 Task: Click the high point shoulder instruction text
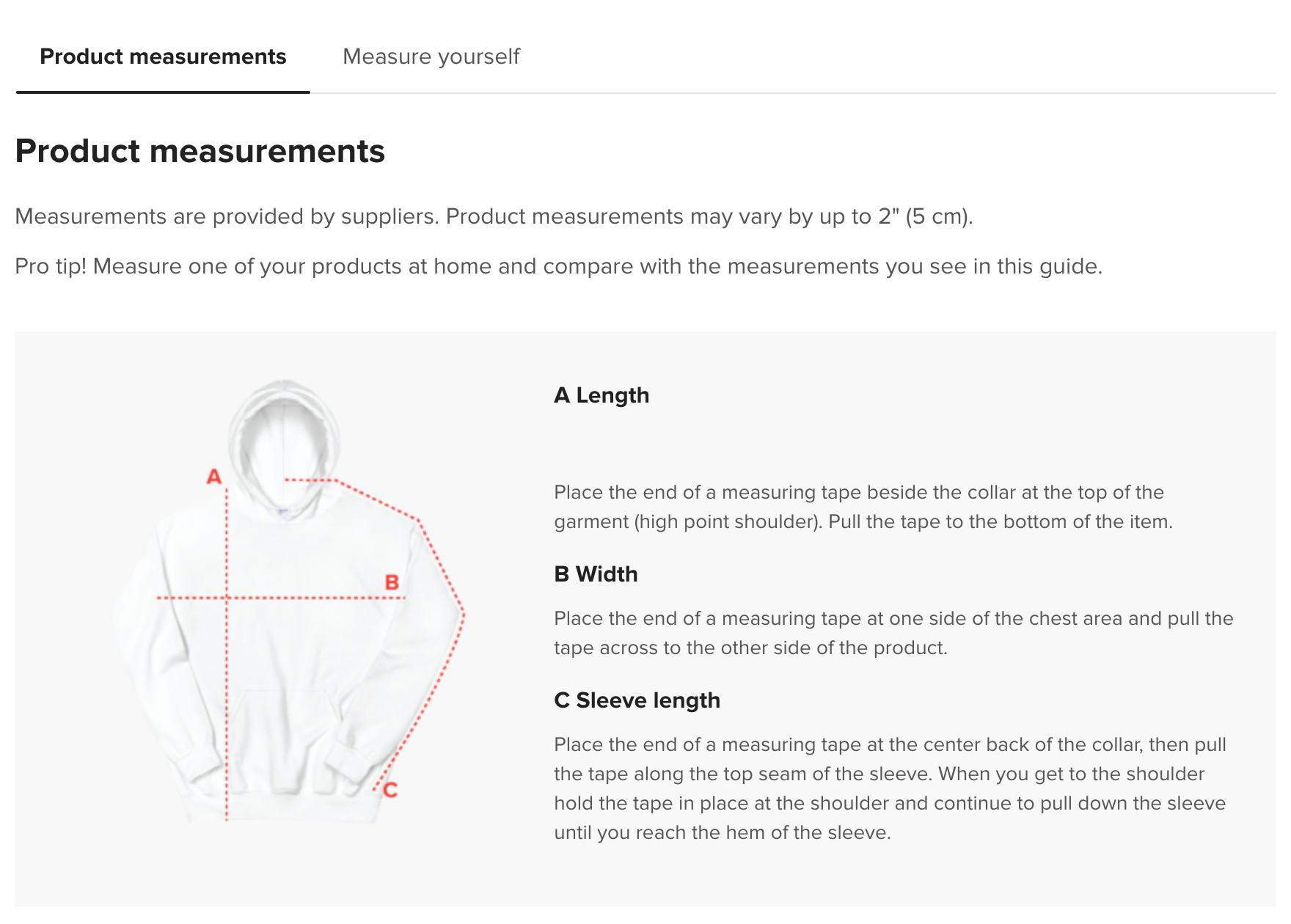(x=863, y=507)
